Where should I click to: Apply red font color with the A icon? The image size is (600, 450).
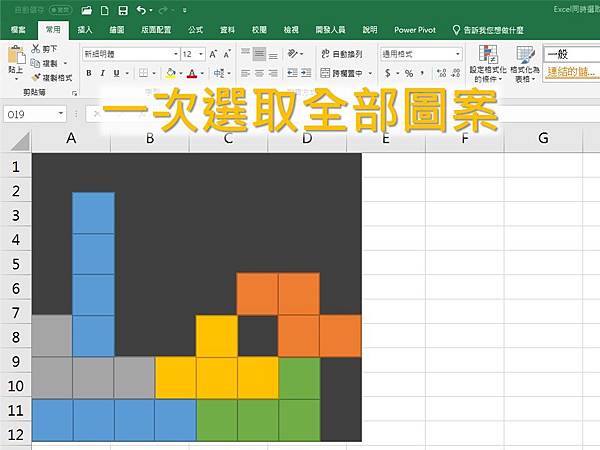[192, 73]
